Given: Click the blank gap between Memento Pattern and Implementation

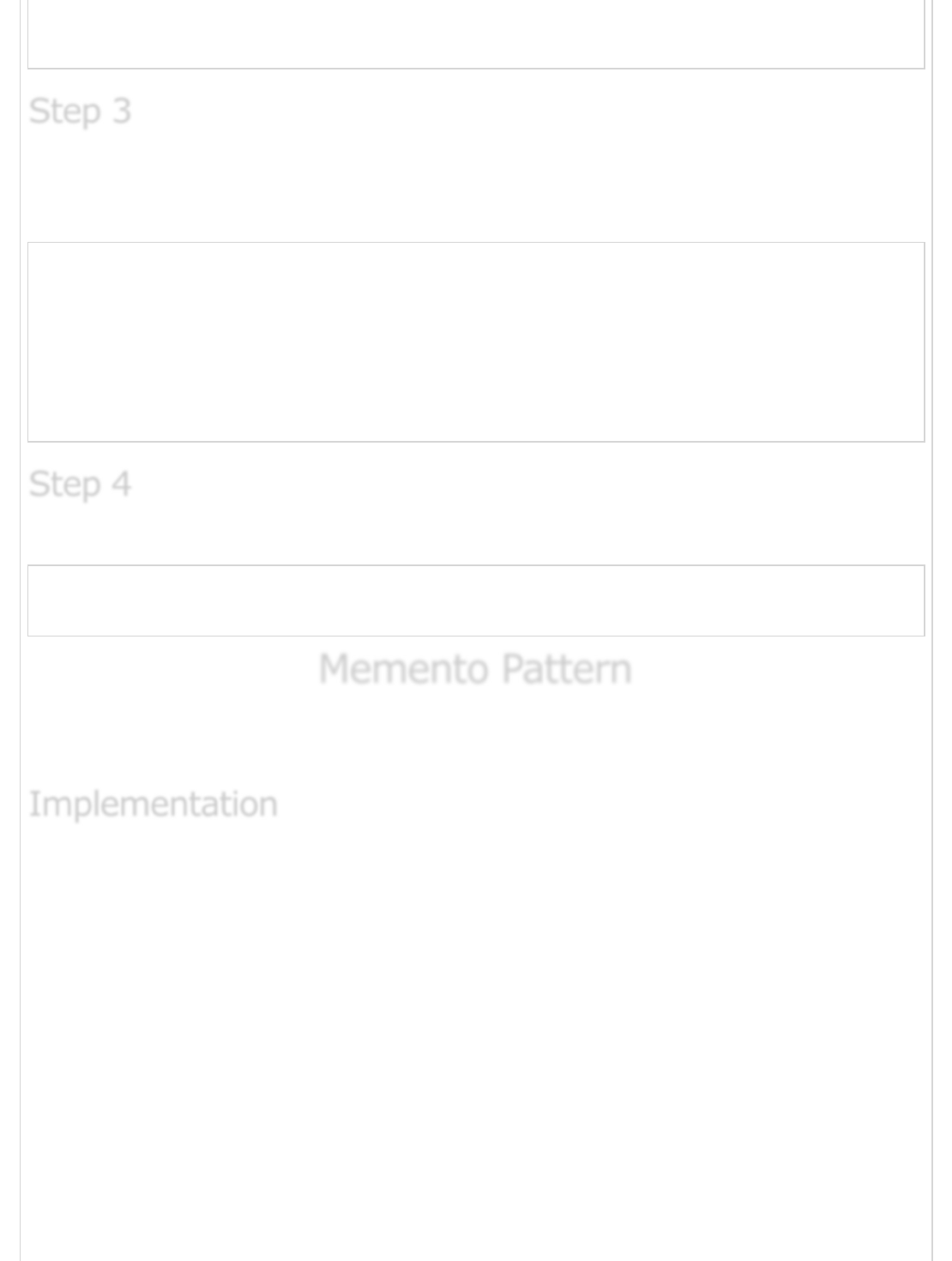Looking at the screenshot, I should [476, 738].
